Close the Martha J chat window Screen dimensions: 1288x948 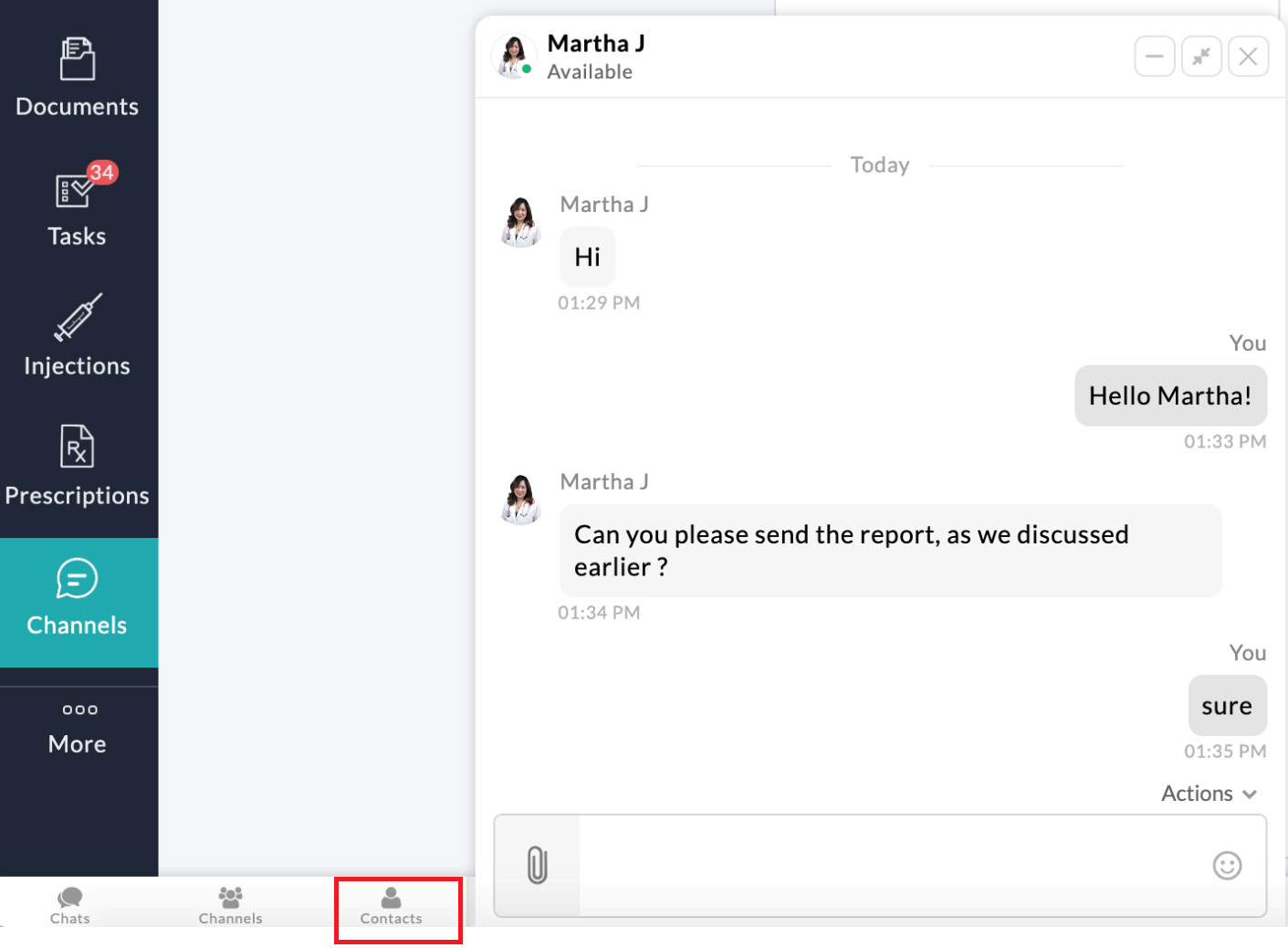click(x=1248, y=57)
